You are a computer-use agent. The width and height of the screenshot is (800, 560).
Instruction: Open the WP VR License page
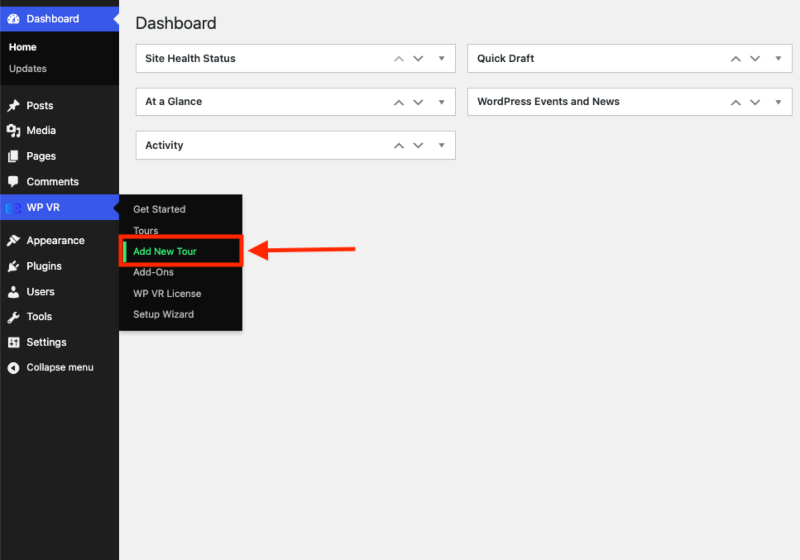(x=167, y=294)
